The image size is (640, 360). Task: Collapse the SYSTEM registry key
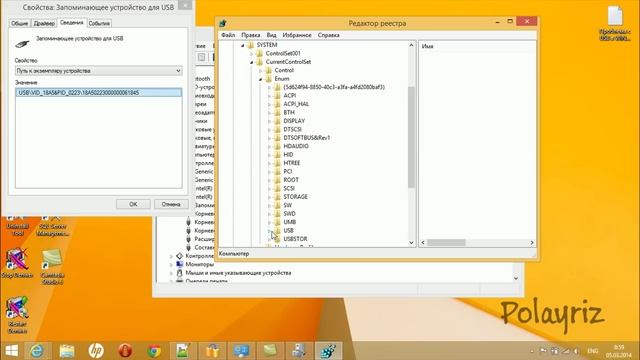(242, 45)
